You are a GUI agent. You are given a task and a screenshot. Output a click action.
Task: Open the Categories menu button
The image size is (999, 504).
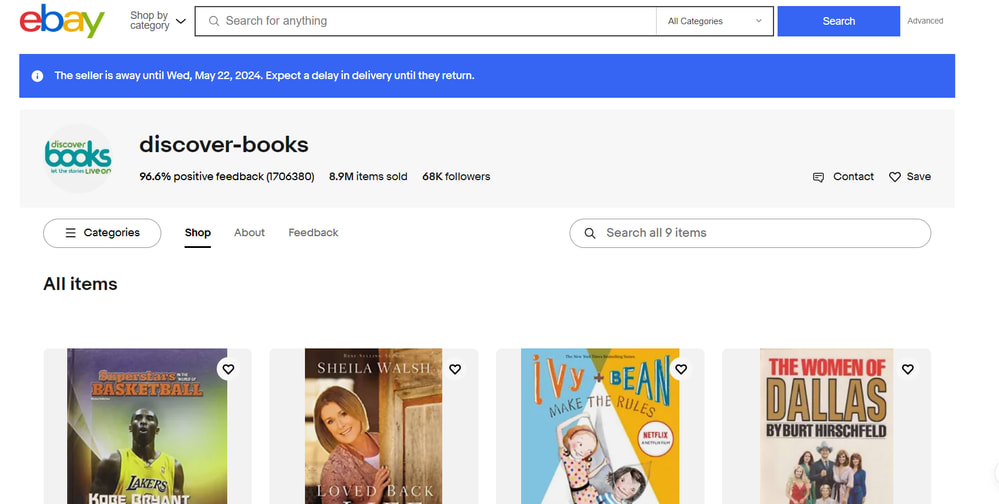102,233
